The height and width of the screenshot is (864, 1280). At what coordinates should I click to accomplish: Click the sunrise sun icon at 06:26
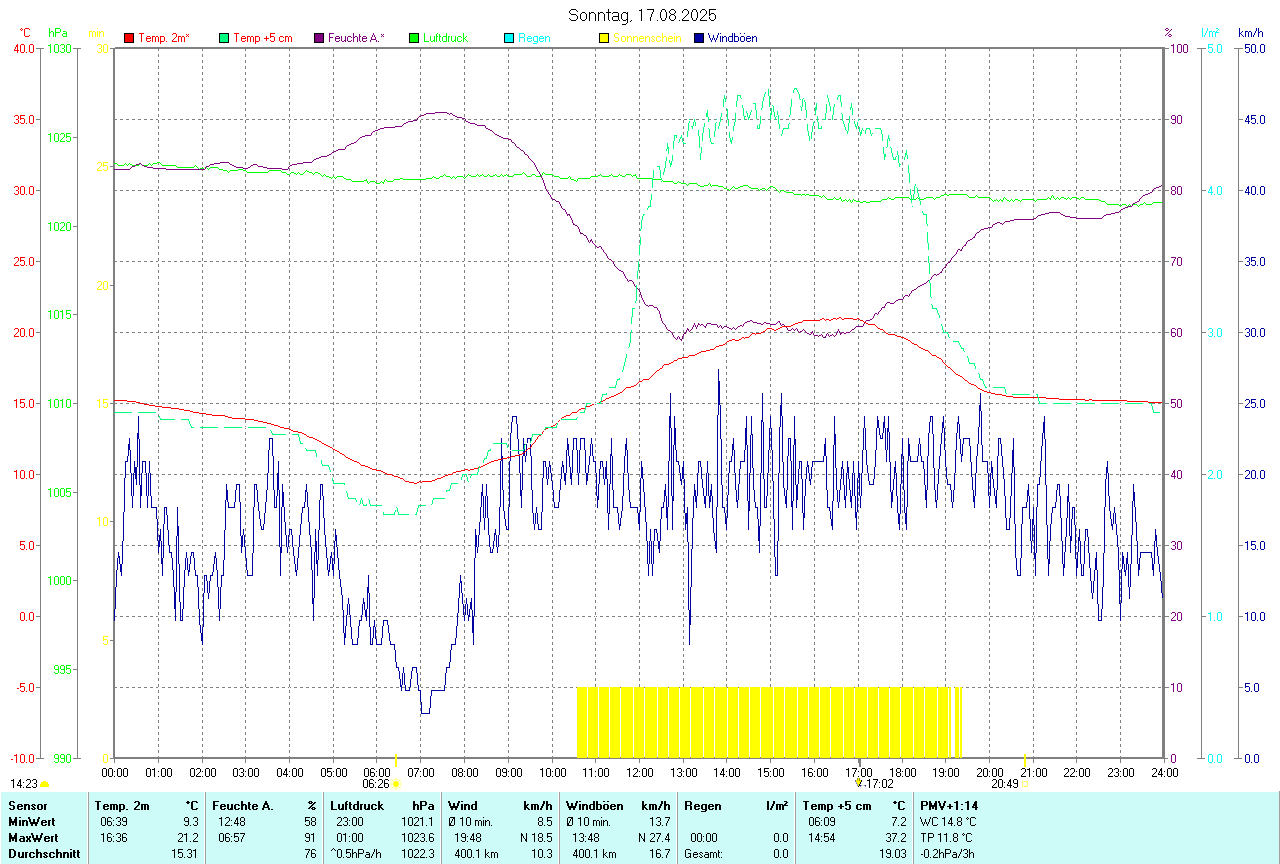pyautogui.click(x=397, y=784)
